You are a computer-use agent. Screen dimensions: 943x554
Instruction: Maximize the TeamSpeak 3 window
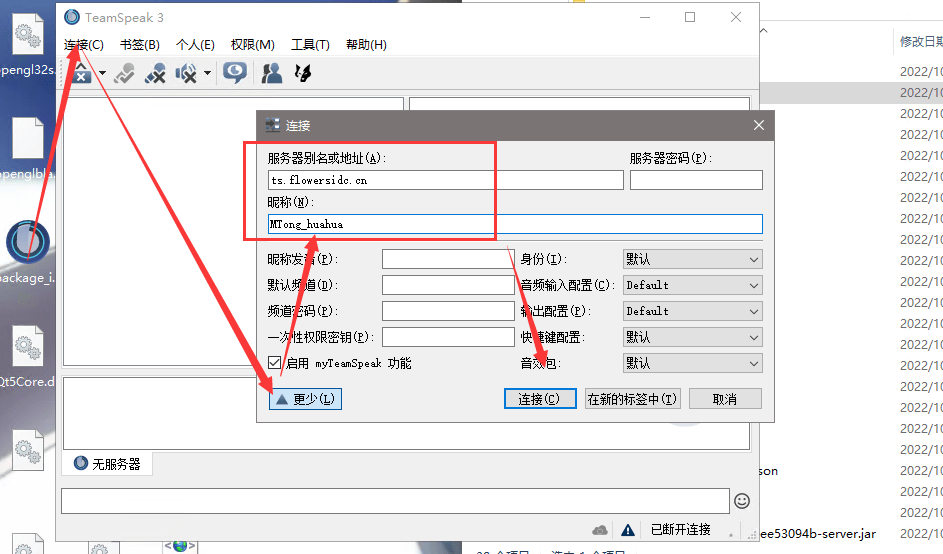tap(690, 17)
